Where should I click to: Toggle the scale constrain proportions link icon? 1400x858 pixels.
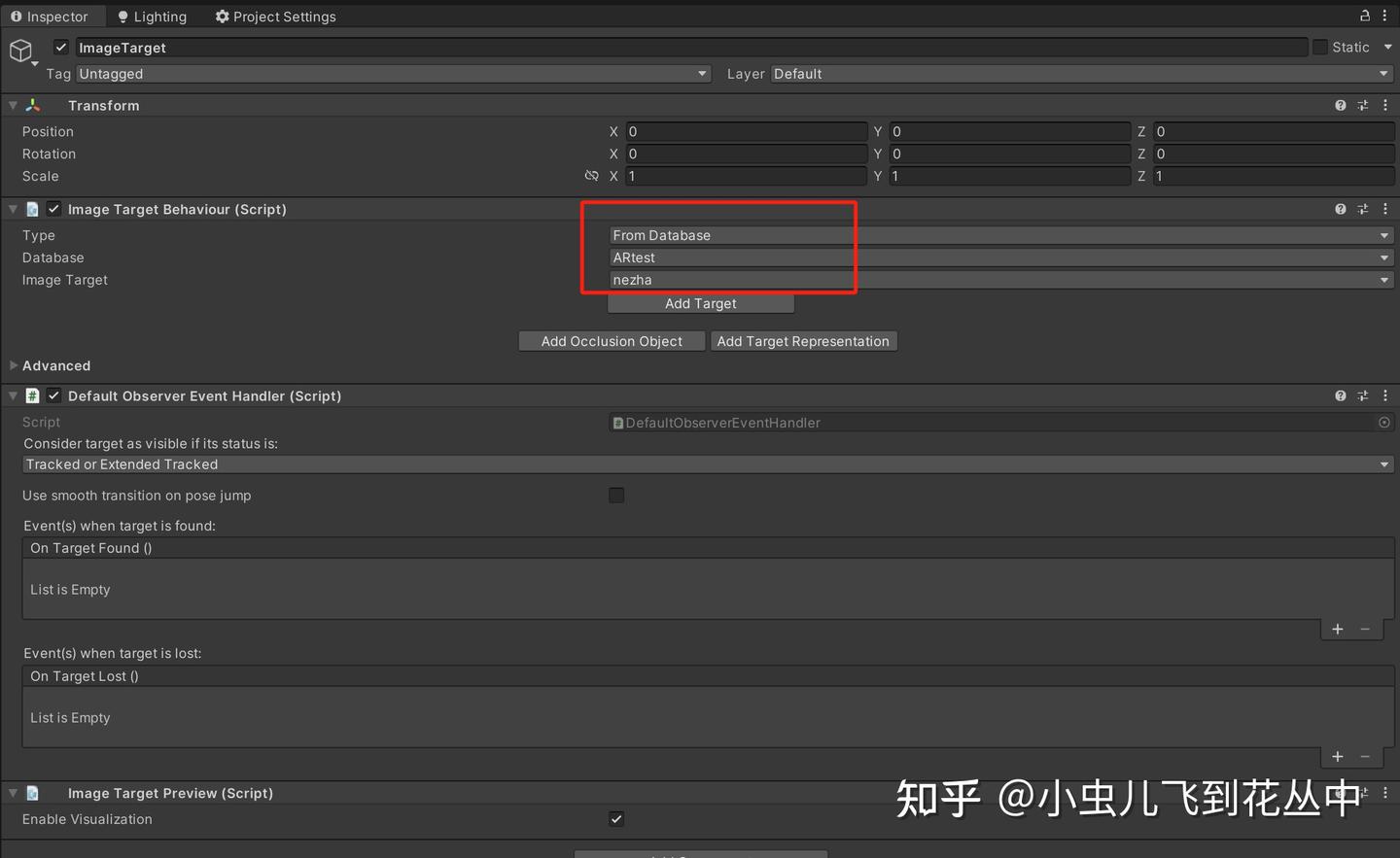click(x=592, y=176)
